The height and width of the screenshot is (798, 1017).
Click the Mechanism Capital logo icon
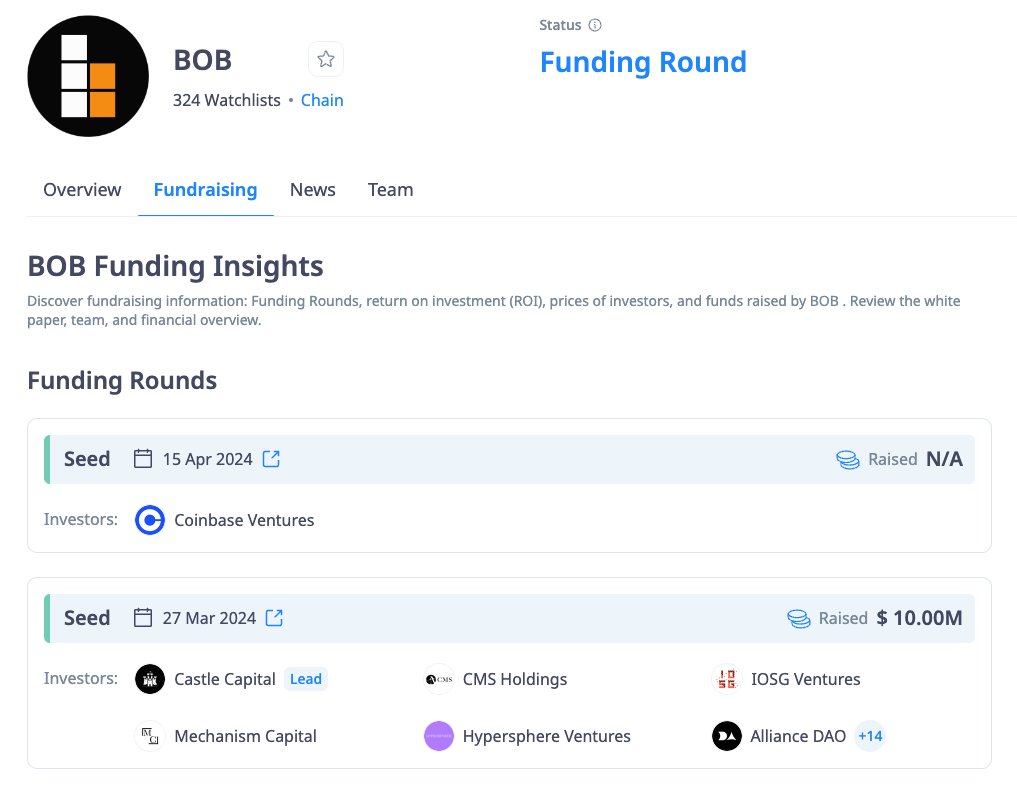click(150, 736)
